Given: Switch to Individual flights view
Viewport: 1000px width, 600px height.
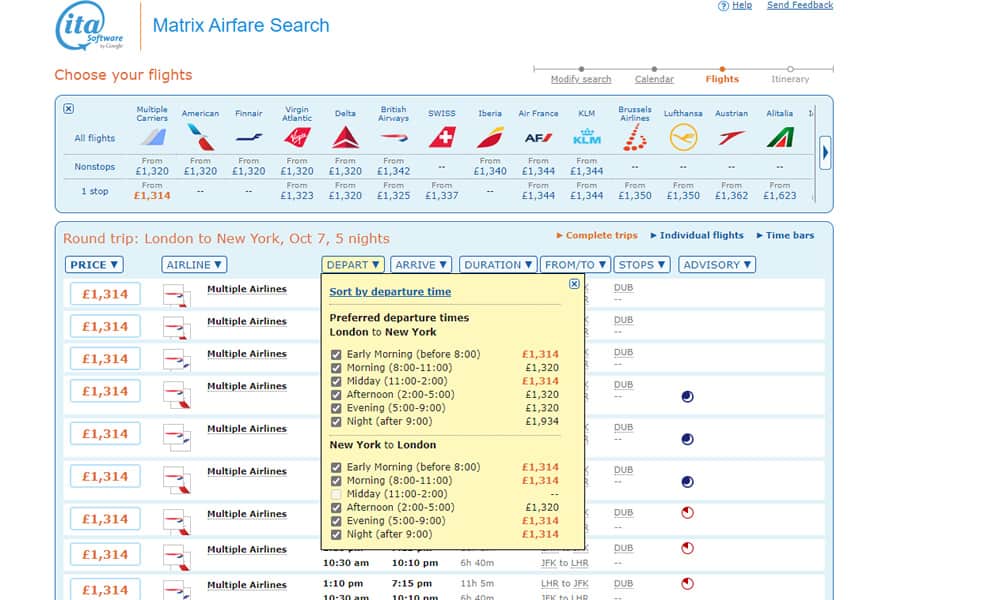Looking at the screenshot, I should pos(702,235).
